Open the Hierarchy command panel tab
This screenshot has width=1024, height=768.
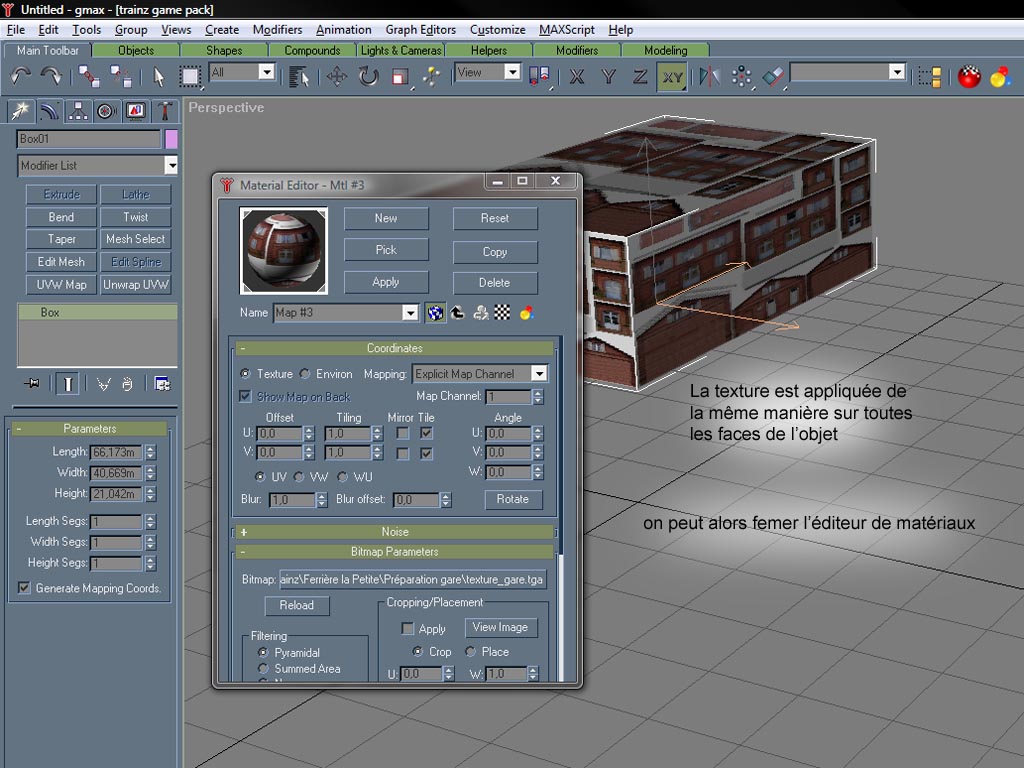point(78,110)
